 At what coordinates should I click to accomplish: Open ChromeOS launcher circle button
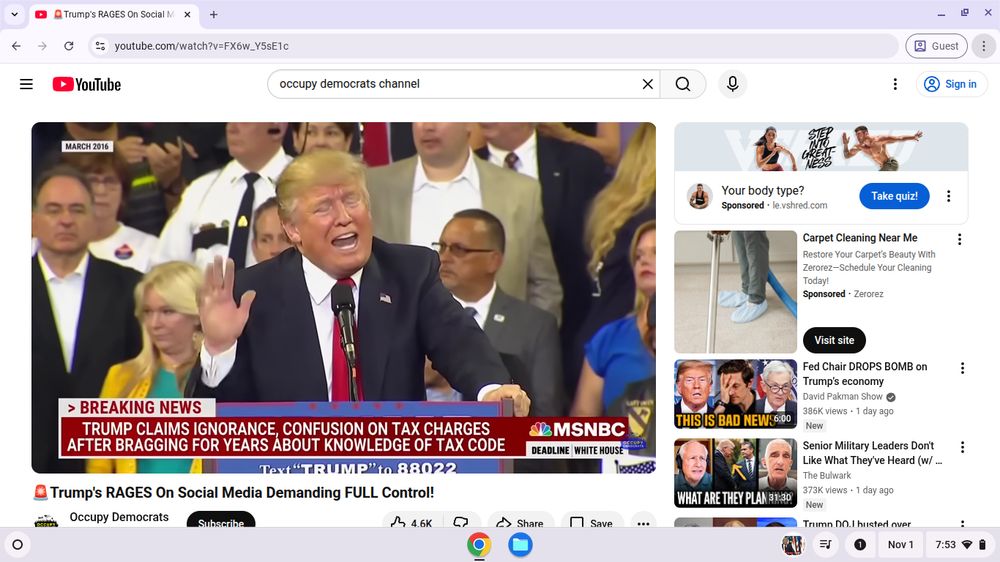click(18, 545)
